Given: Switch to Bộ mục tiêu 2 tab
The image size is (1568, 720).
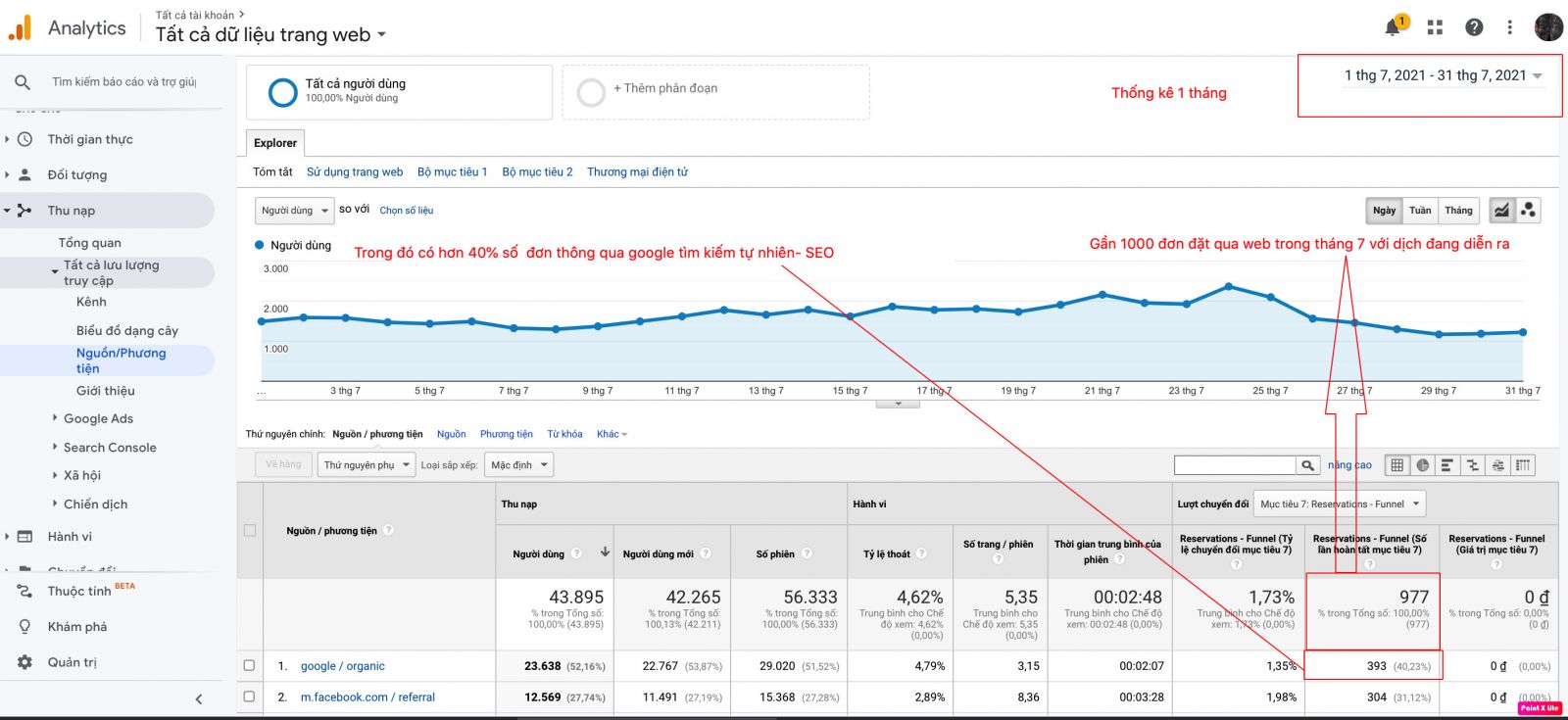Looking at the screenshot, I should pyautogui.click(x=537, y=172).
